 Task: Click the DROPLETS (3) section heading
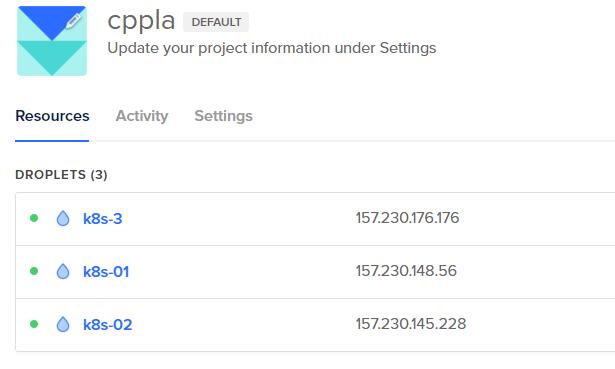(61, 175)
